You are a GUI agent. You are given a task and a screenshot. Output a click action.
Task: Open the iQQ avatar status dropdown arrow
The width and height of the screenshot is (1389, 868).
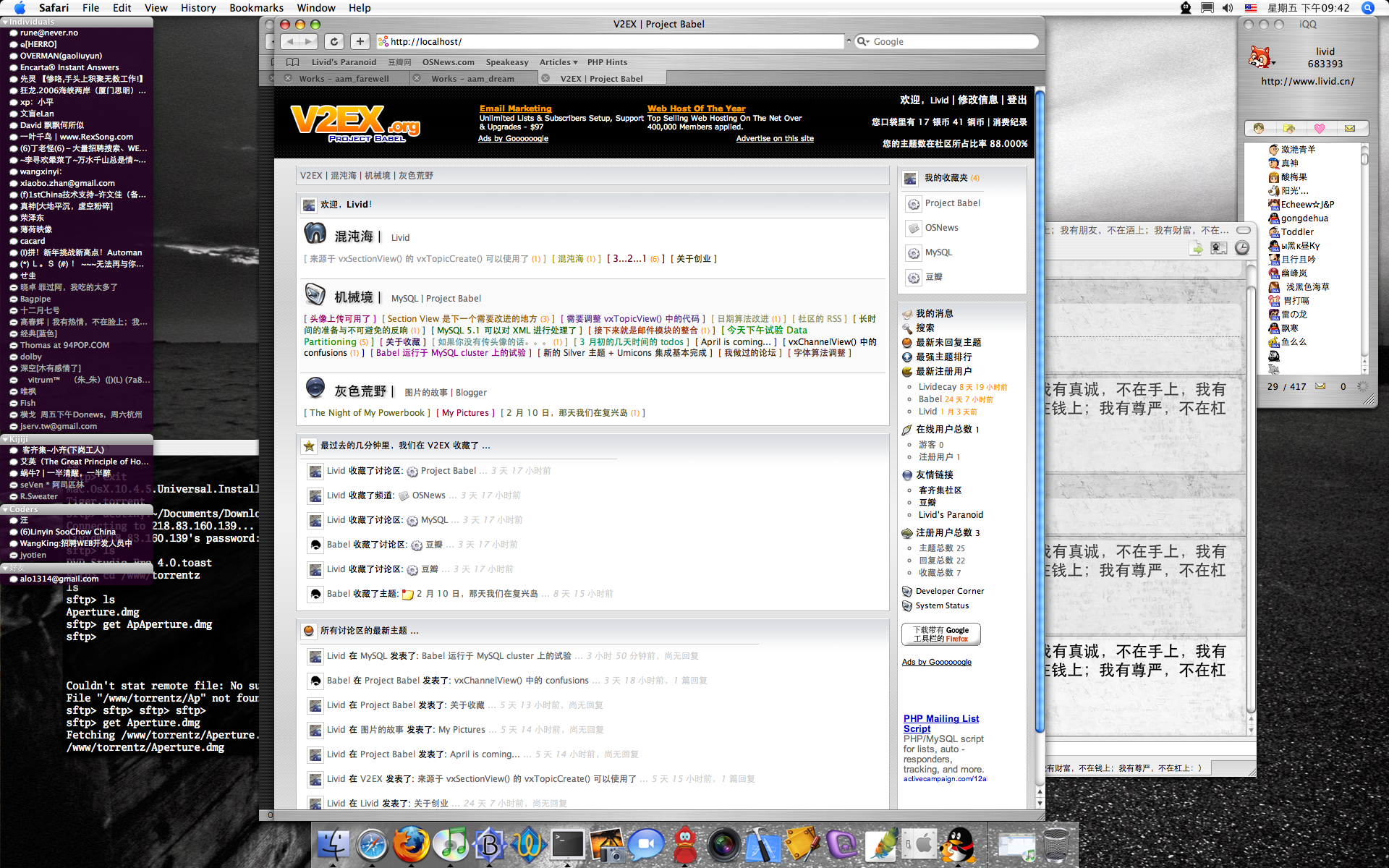coord(1273,64)
